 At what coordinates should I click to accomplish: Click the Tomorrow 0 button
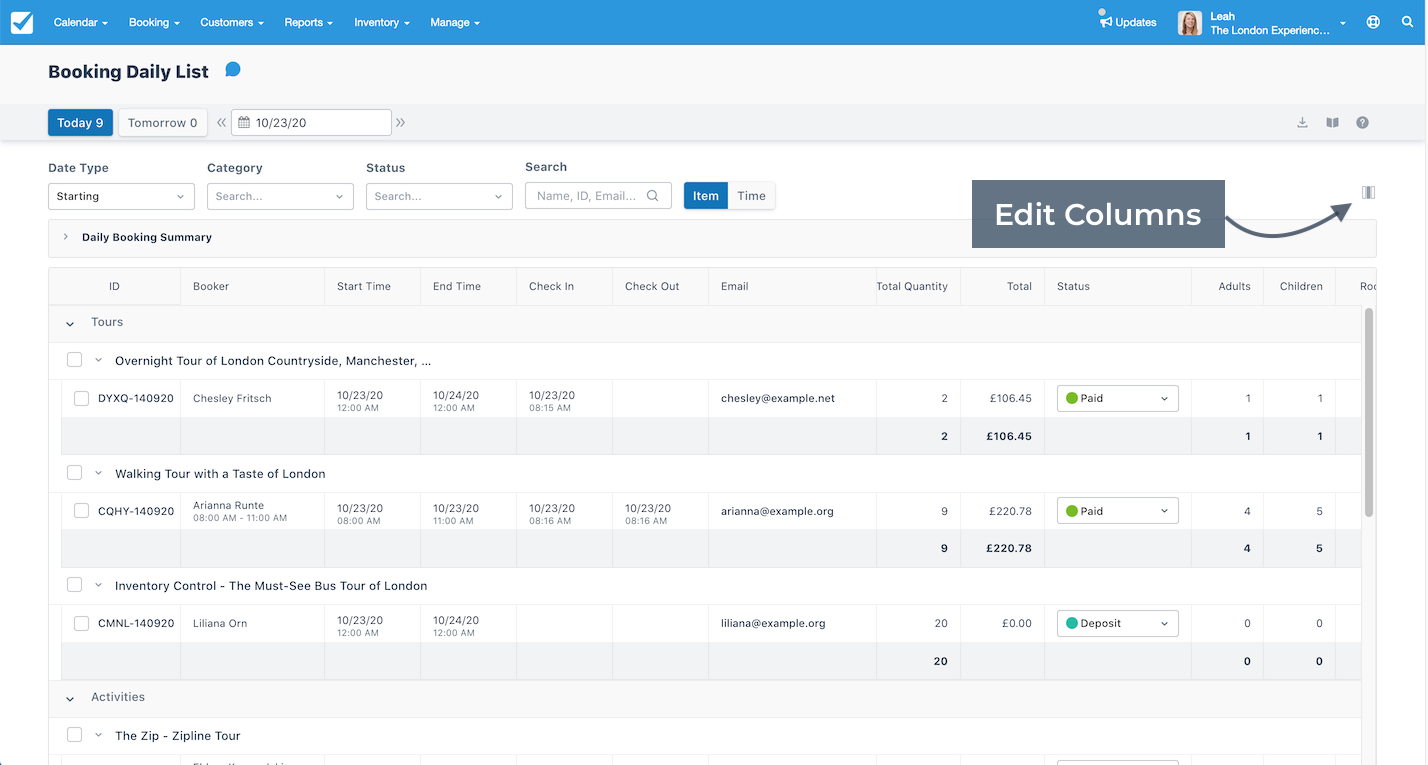pos(163,123)
